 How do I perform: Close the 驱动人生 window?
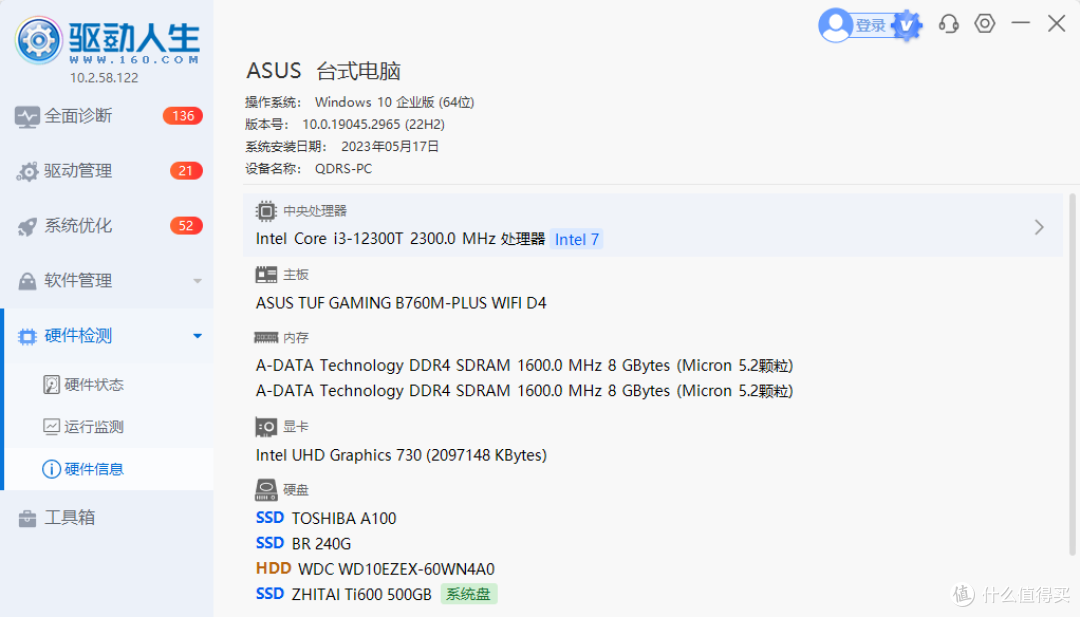point(1057,23)
